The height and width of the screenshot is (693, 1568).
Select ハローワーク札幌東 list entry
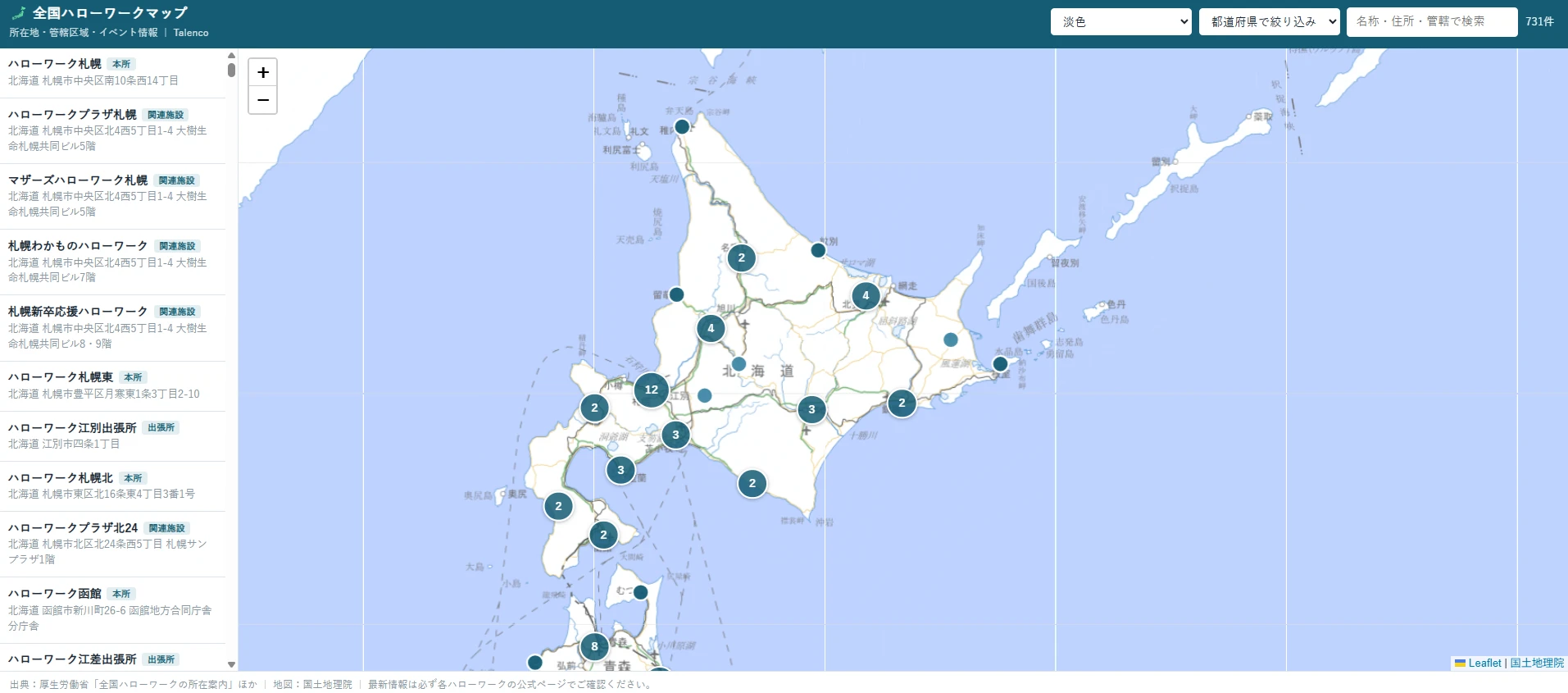(x=113, y=385)
